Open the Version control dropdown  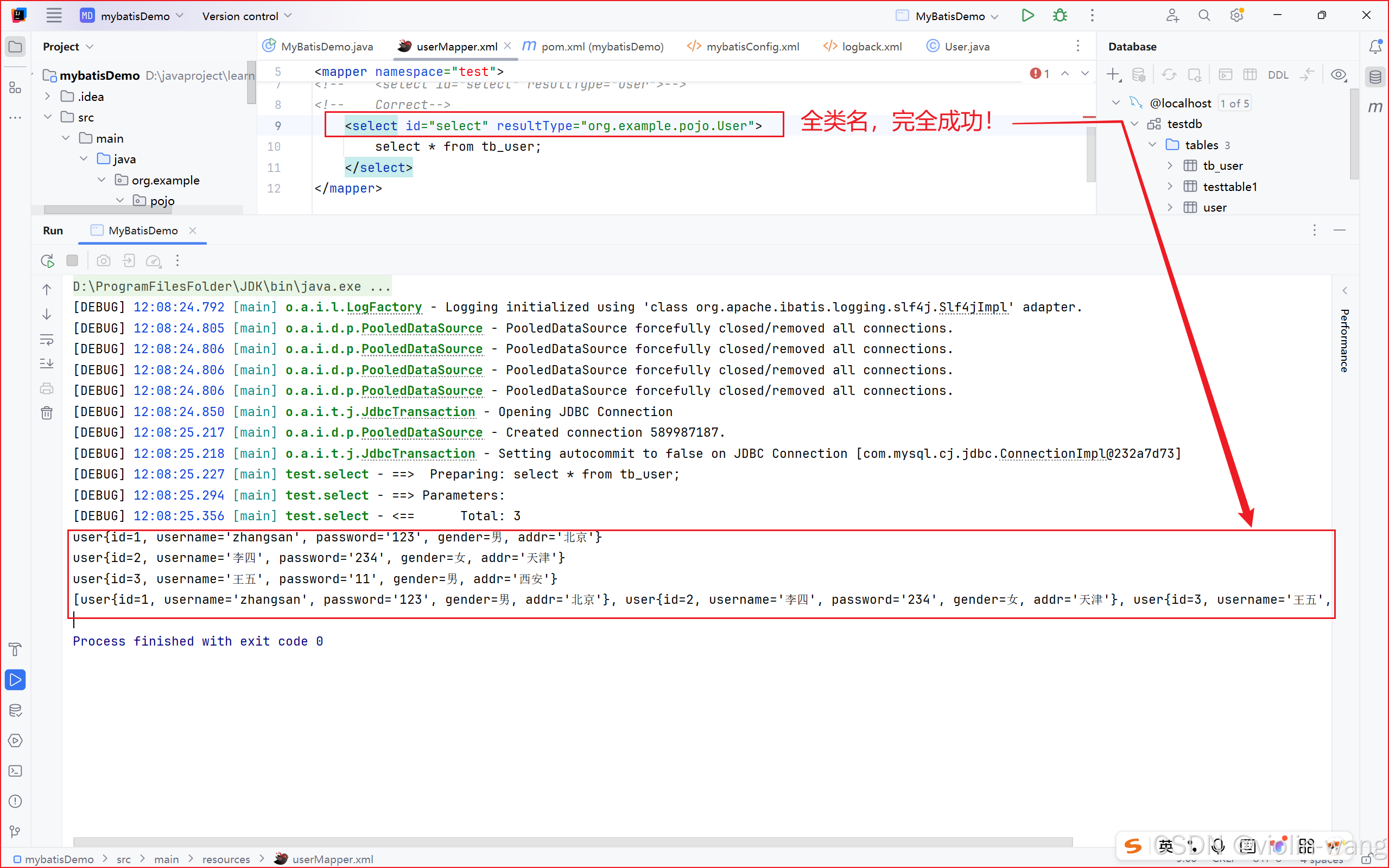point(246,16)
